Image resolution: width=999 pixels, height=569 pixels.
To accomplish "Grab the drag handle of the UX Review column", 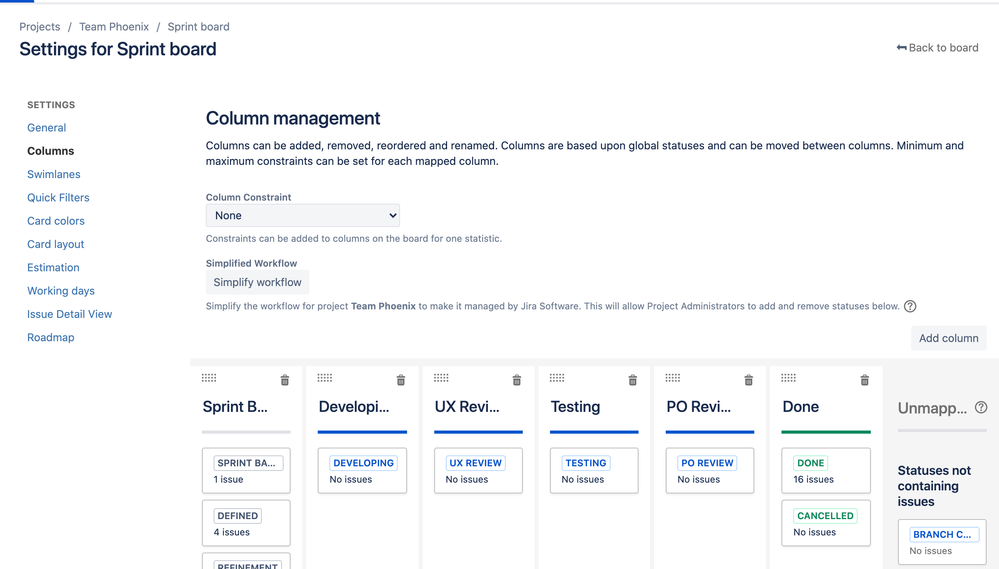I will pos(441,378).
